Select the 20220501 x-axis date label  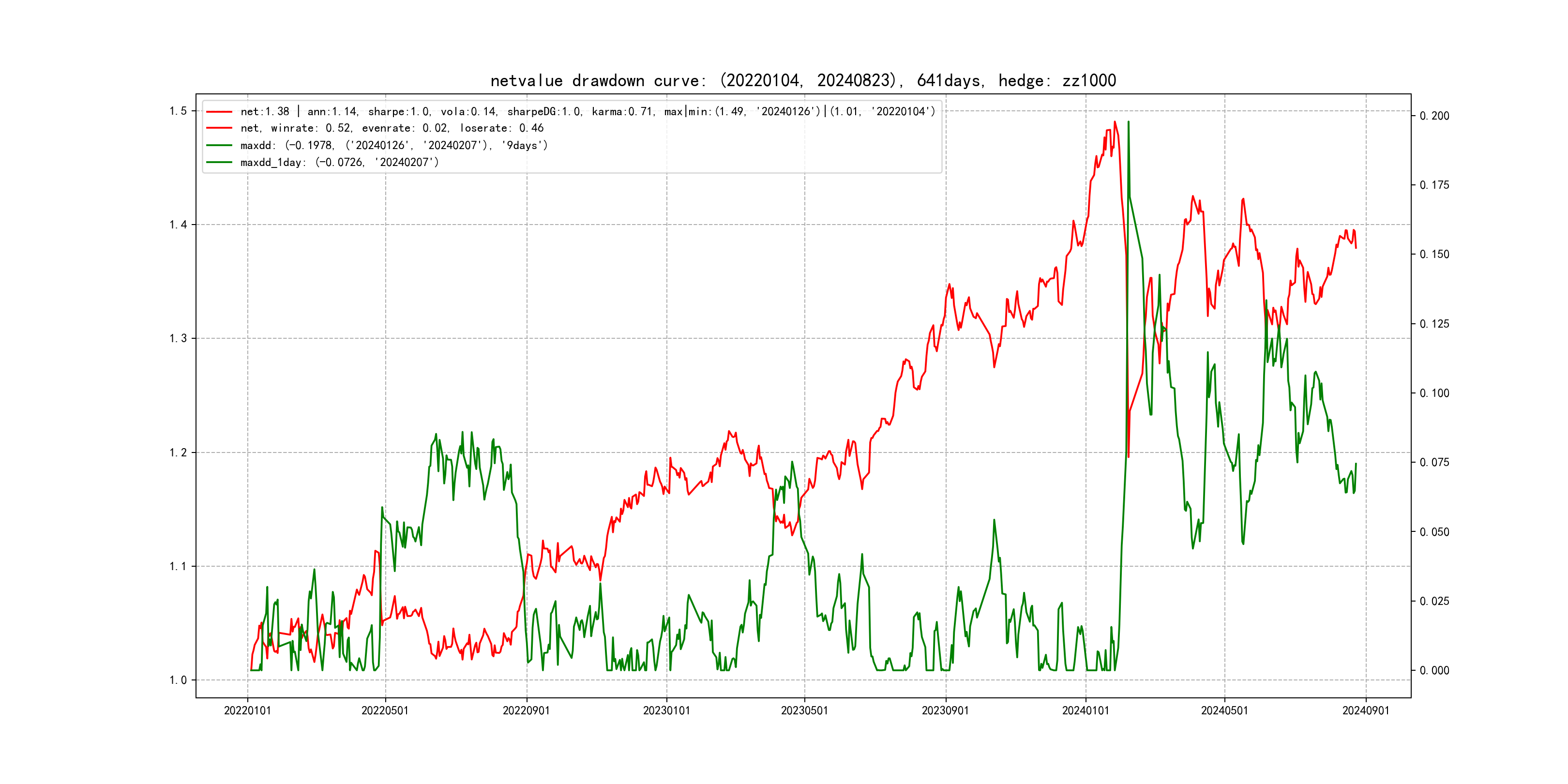385,710
